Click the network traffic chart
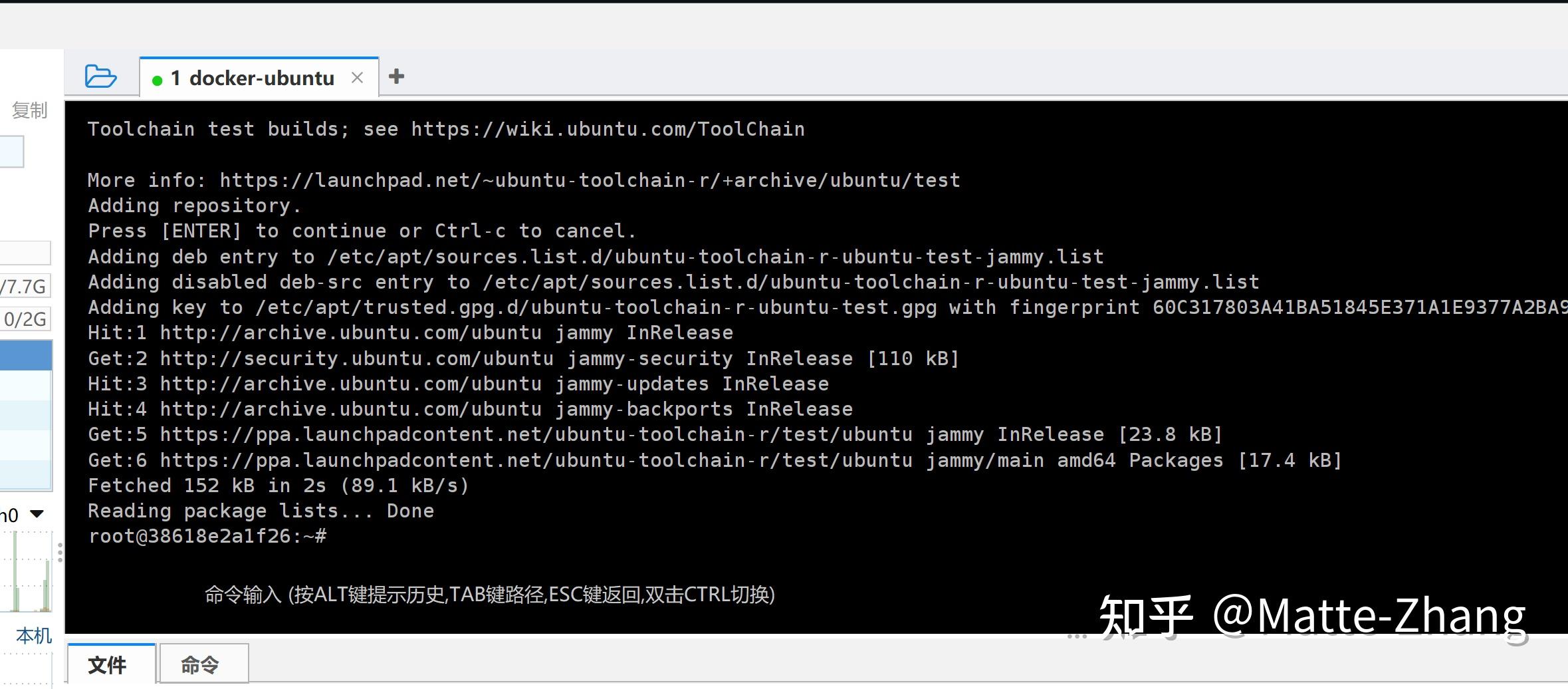1568x689 pixels. pos(27,572)
